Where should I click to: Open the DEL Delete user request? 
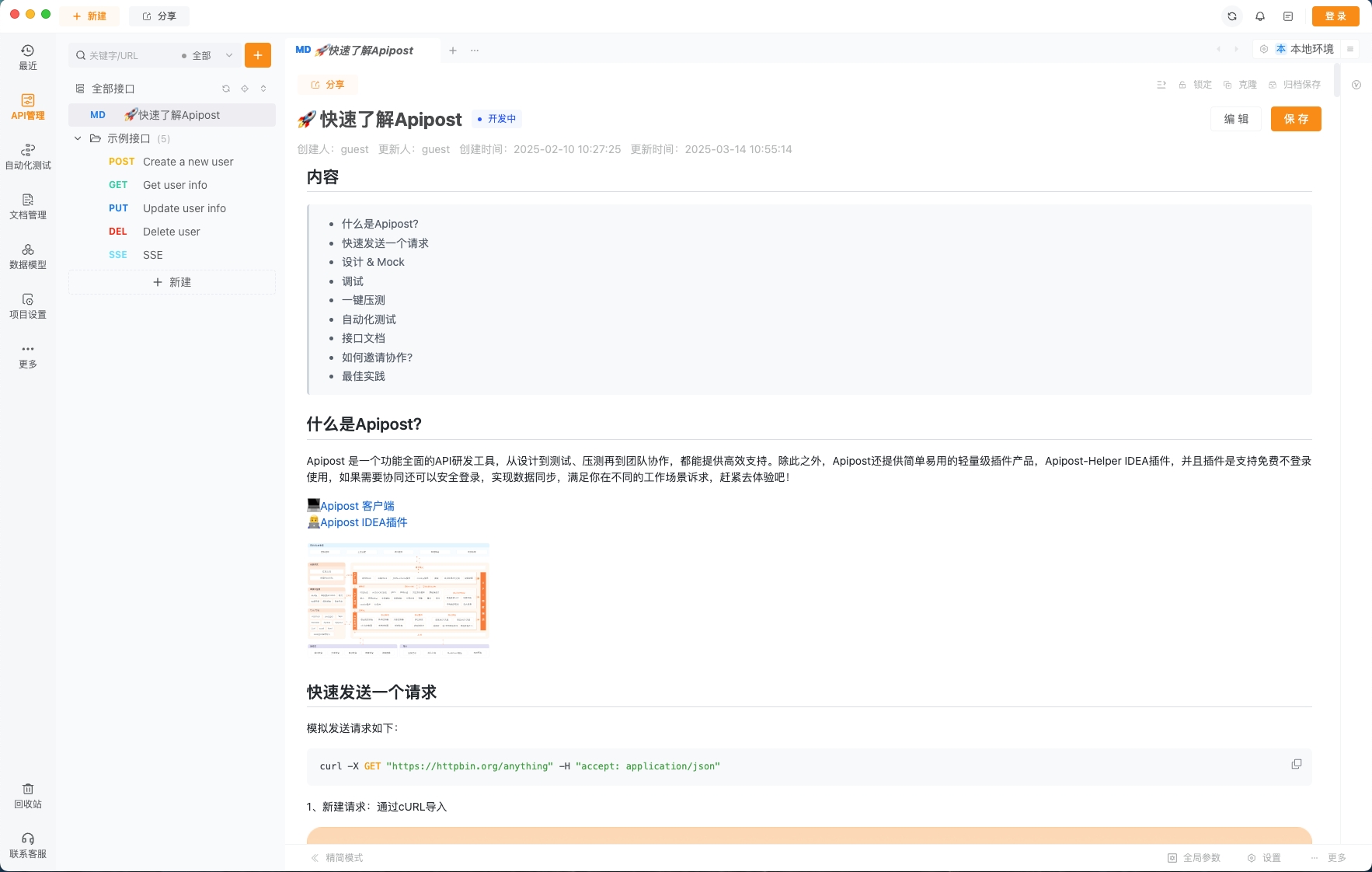pos(172,232)
